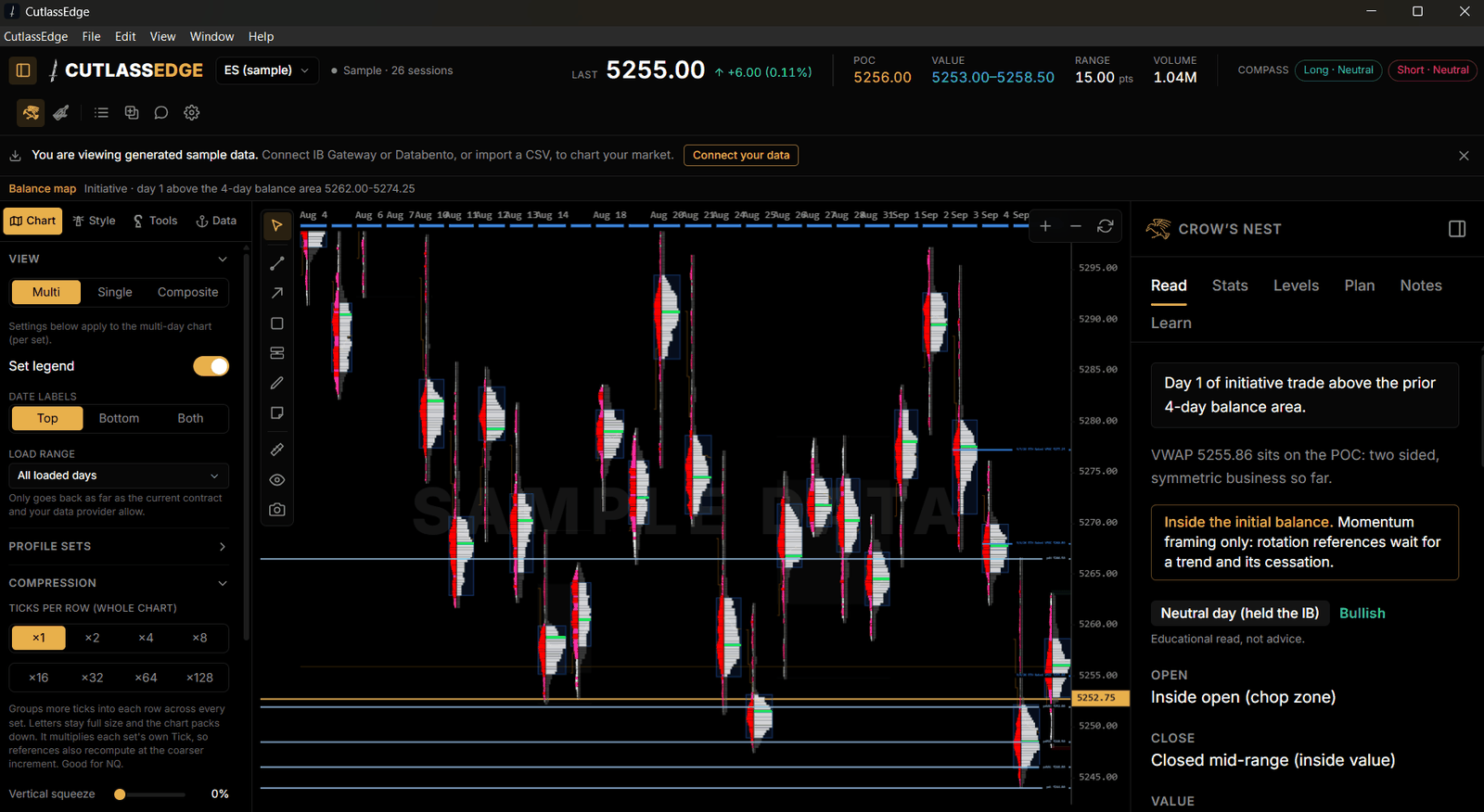
Task: Choose ×4 ticks per row
Action: click(146, 638)
